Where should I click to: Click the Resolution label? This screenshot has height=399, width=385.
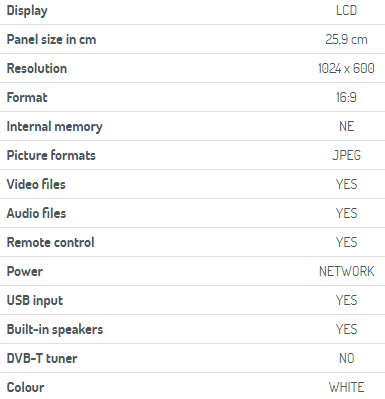pos(37,68)
